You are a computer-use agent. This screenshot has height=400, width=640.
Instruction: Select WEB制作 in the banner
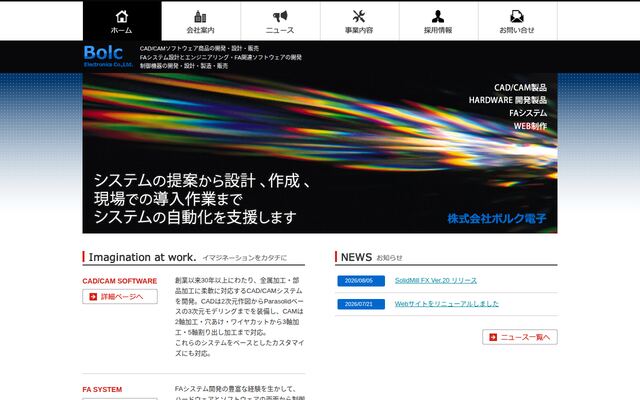(x=530, y=126)
